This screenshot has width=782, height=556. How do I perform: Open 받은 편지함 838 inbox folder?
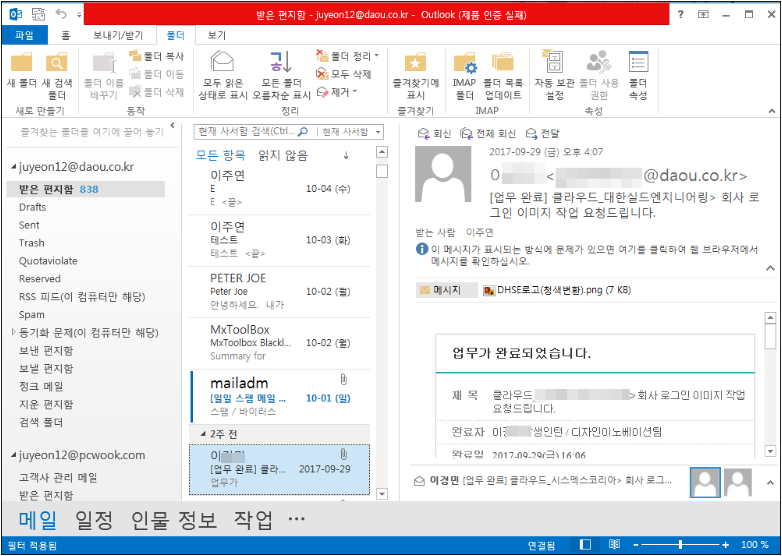tap(86, 189)
